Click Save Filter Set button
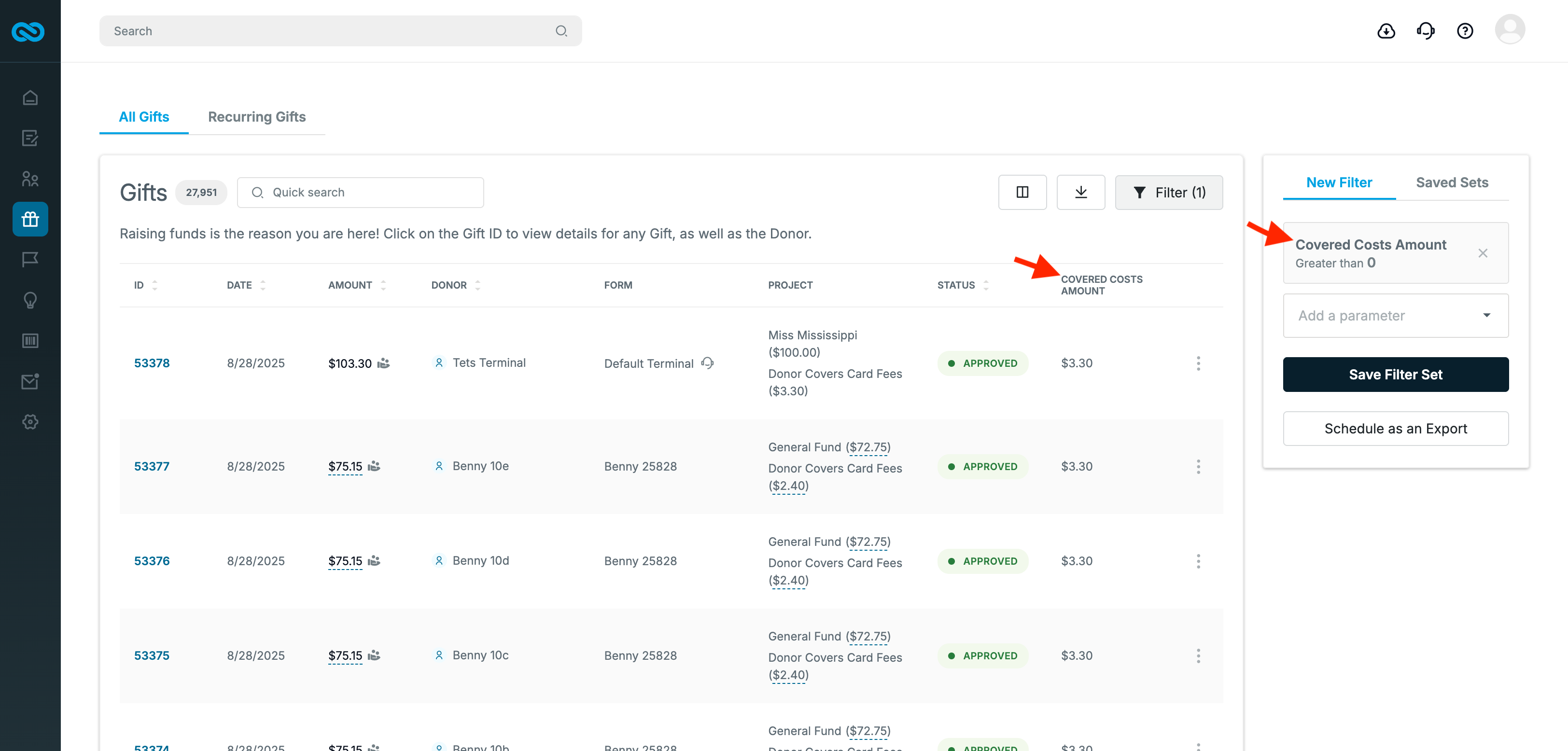The height and width of the screenshot is (751, 1568). (x=1395, y=374)
